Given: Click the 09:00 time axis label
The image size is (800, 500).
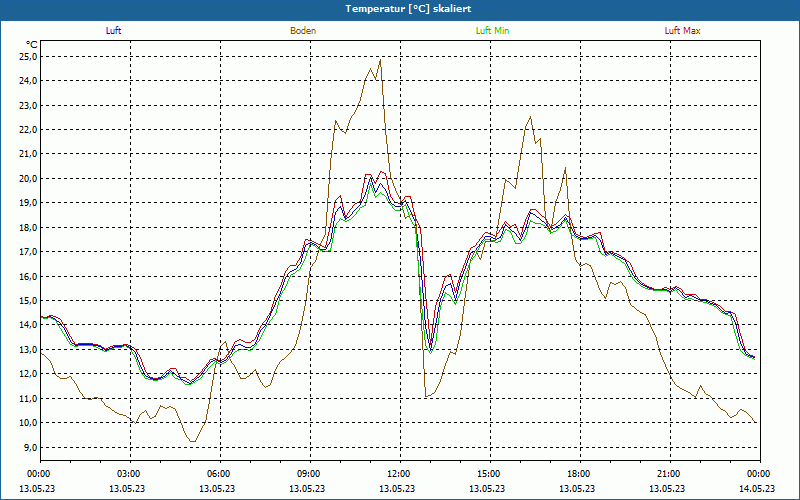Looking at the screenshot, I should pyautogui.click(x=308, y=474).
